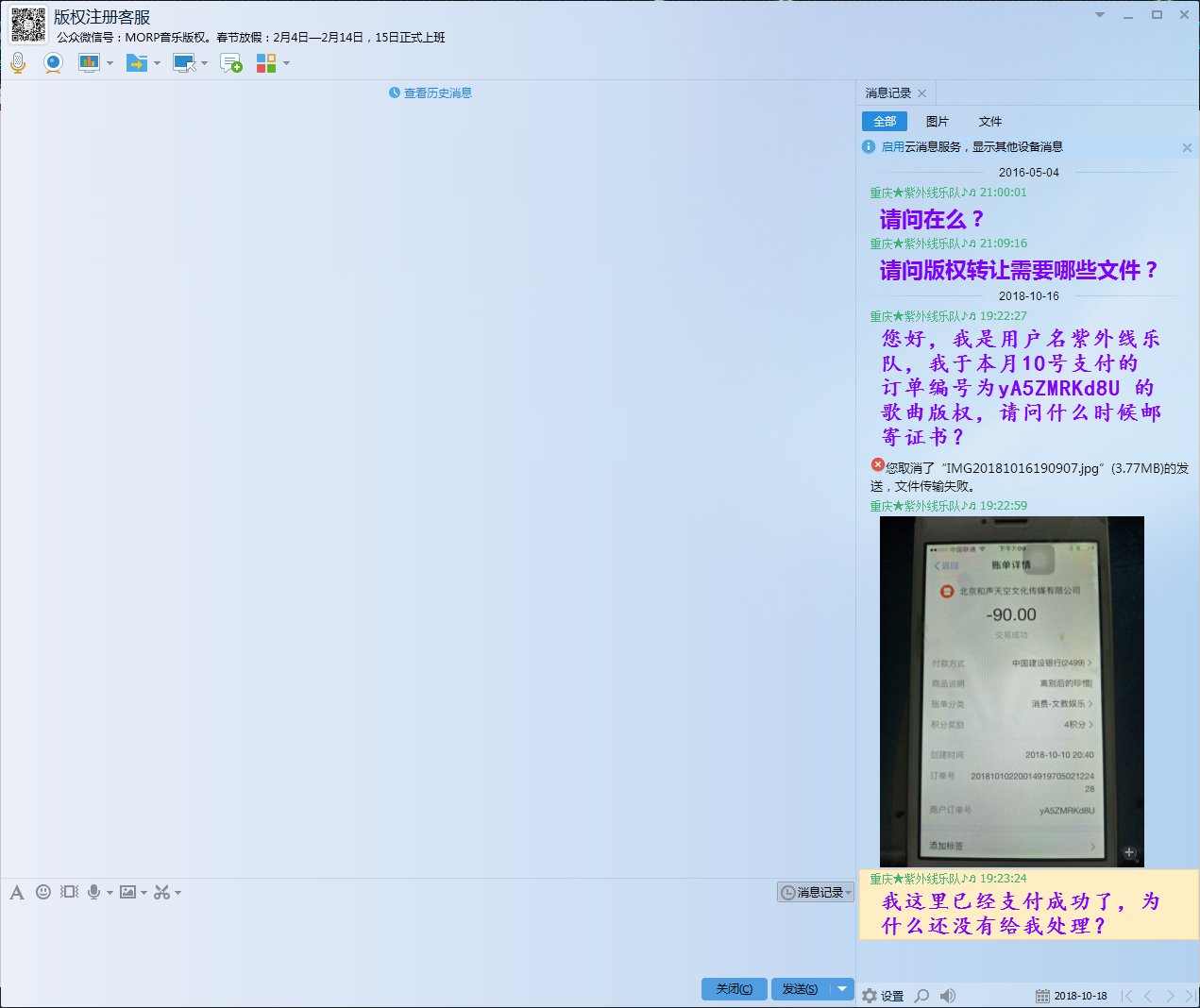
Task: Launch remote desktop assistance icon
Action: (x=182, y=62)
